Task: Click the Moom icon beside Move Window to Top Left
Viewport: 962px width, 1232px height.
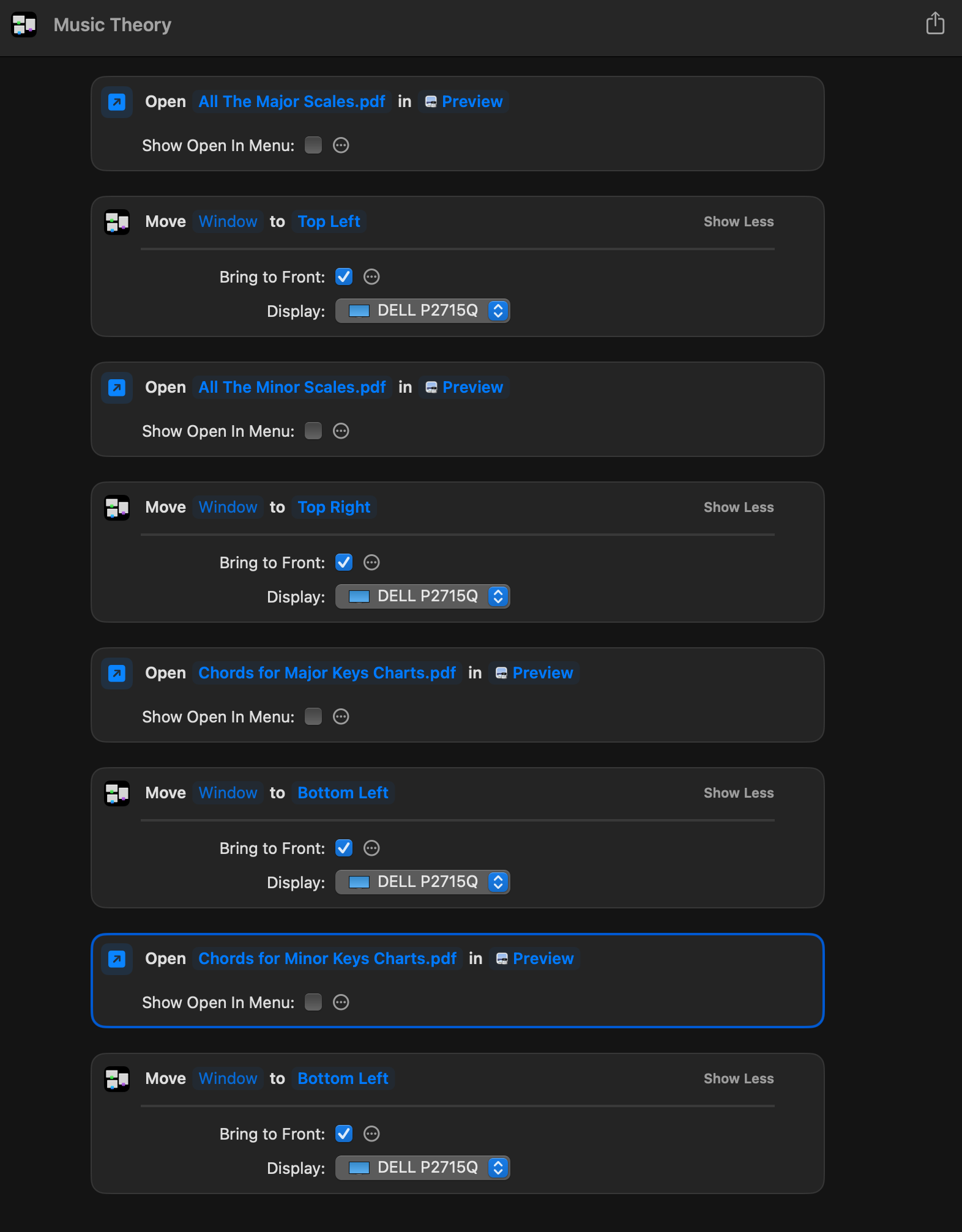Action: pos(117,221)
